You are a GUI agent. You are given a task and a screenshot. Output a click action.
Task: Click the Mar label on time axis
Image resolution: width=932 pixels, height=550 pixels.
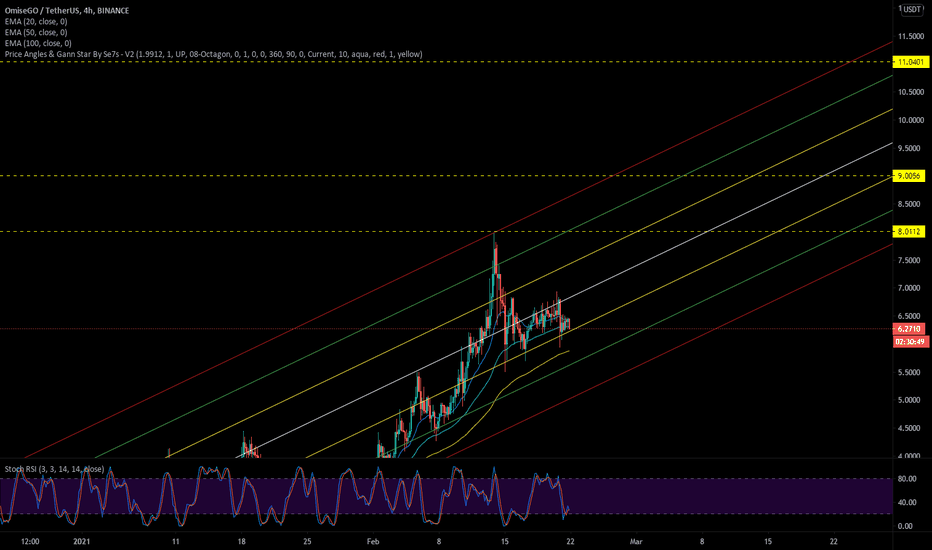pos(636,542)
